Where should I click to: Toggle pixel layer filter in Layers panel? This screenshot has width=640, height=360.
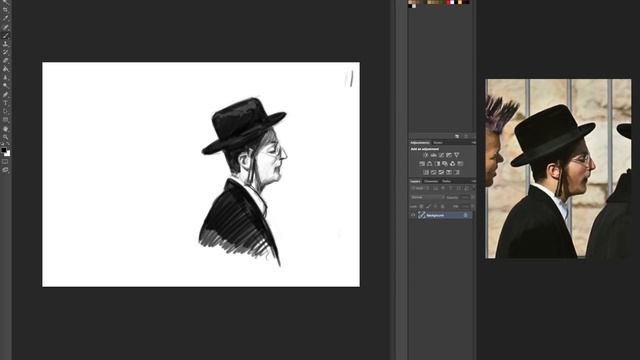point(435,188)
